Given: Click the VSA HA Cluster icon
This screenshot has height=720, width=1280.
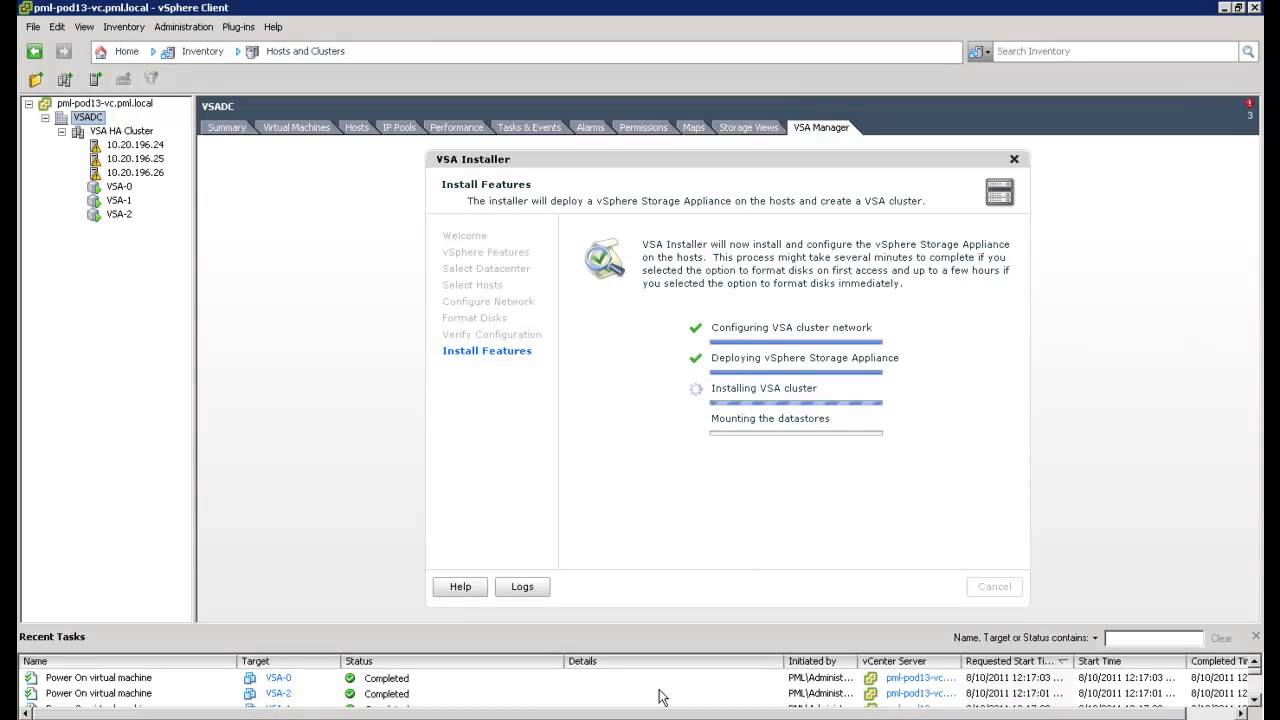Looking at the screenshot, I should pos(78,132).
